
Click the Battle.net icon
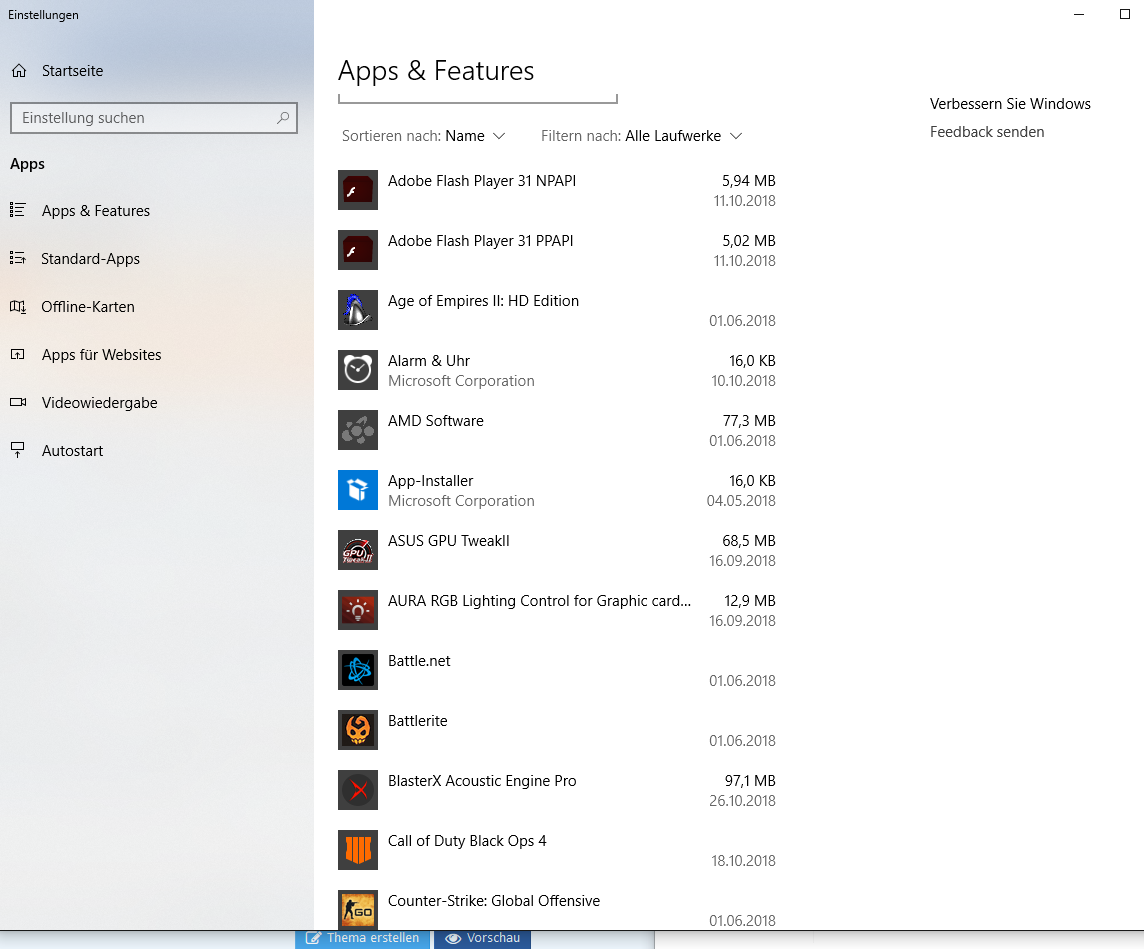(358, 670)
